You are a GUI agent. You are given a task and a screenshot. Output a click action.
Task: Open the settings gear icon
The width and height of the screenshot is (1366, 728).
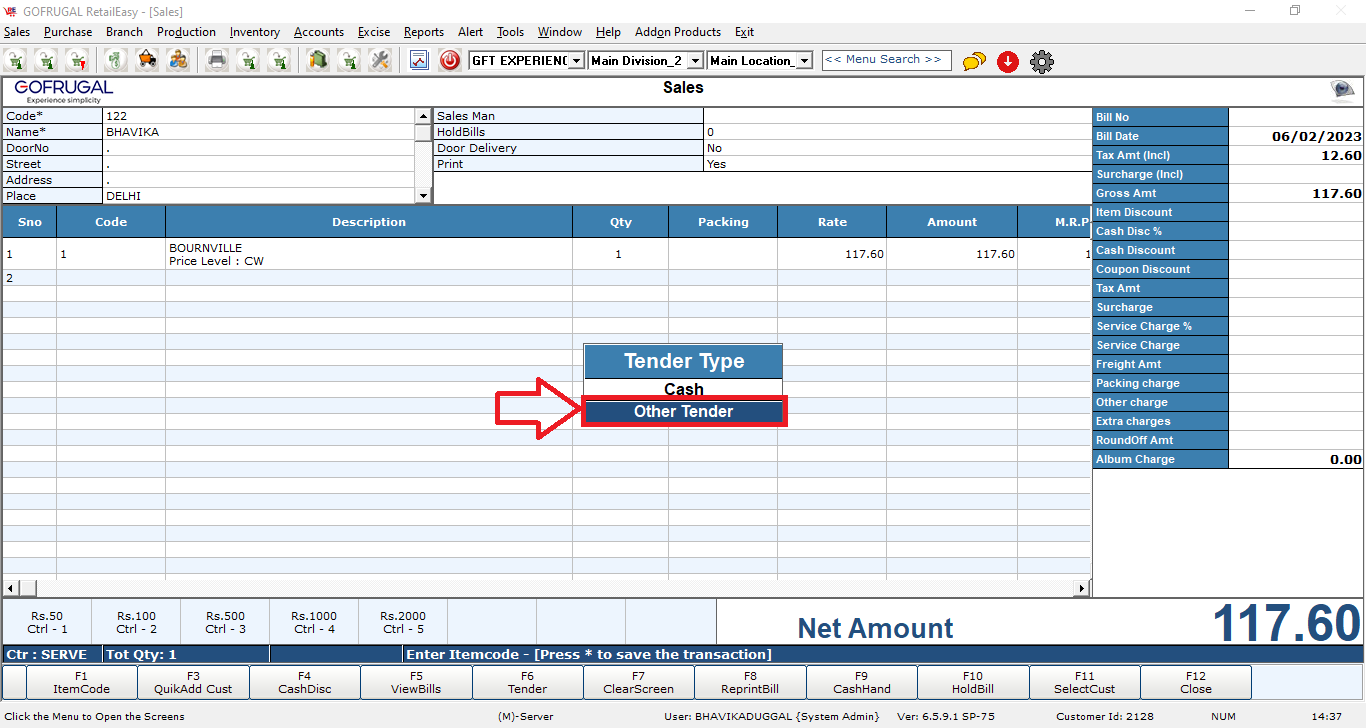pyautogui.click(x=1042, y=62)
